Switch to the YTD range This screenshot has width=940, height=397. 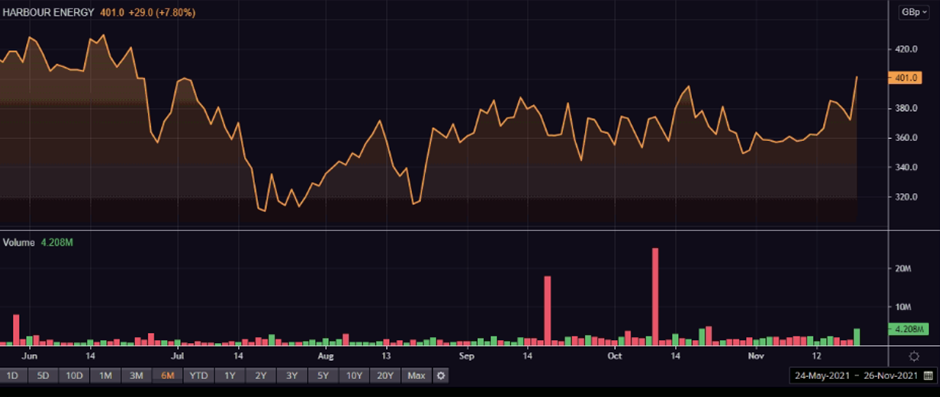[x=198, y=376]
